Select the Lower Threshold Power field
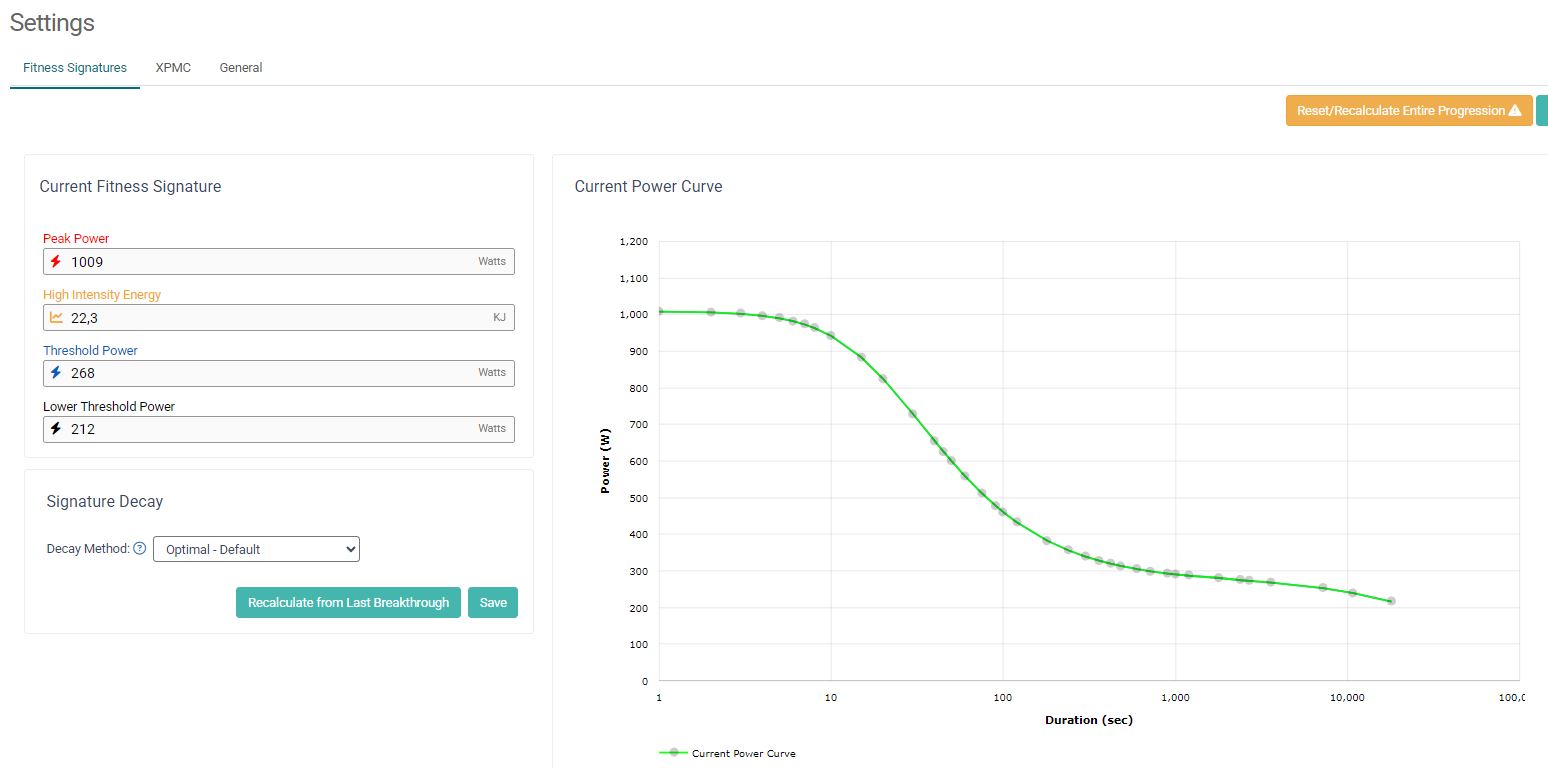1548x768 pixels. [270, 429]
